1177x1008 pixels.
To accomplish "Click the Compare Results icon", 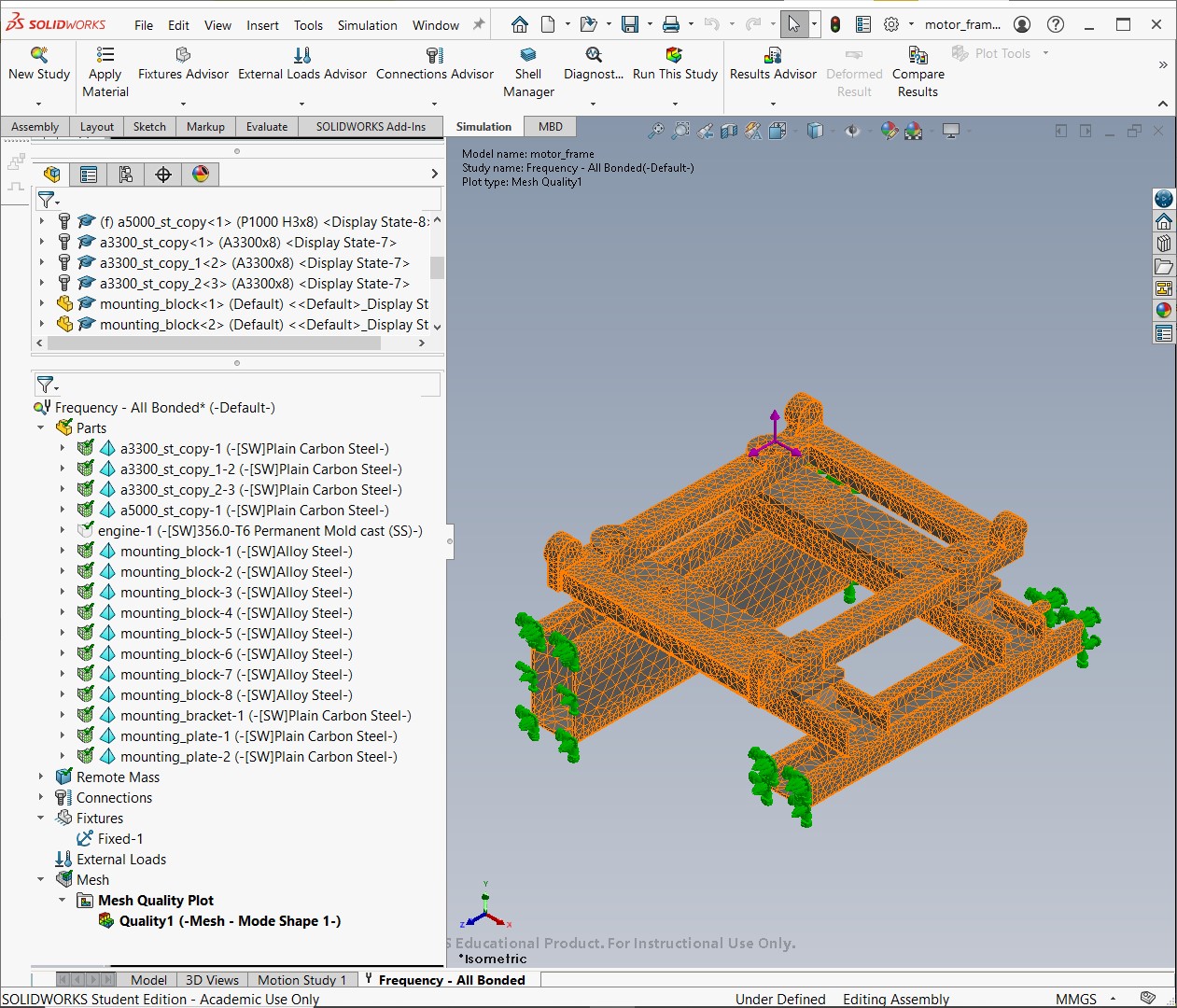I will pos(918,55).
